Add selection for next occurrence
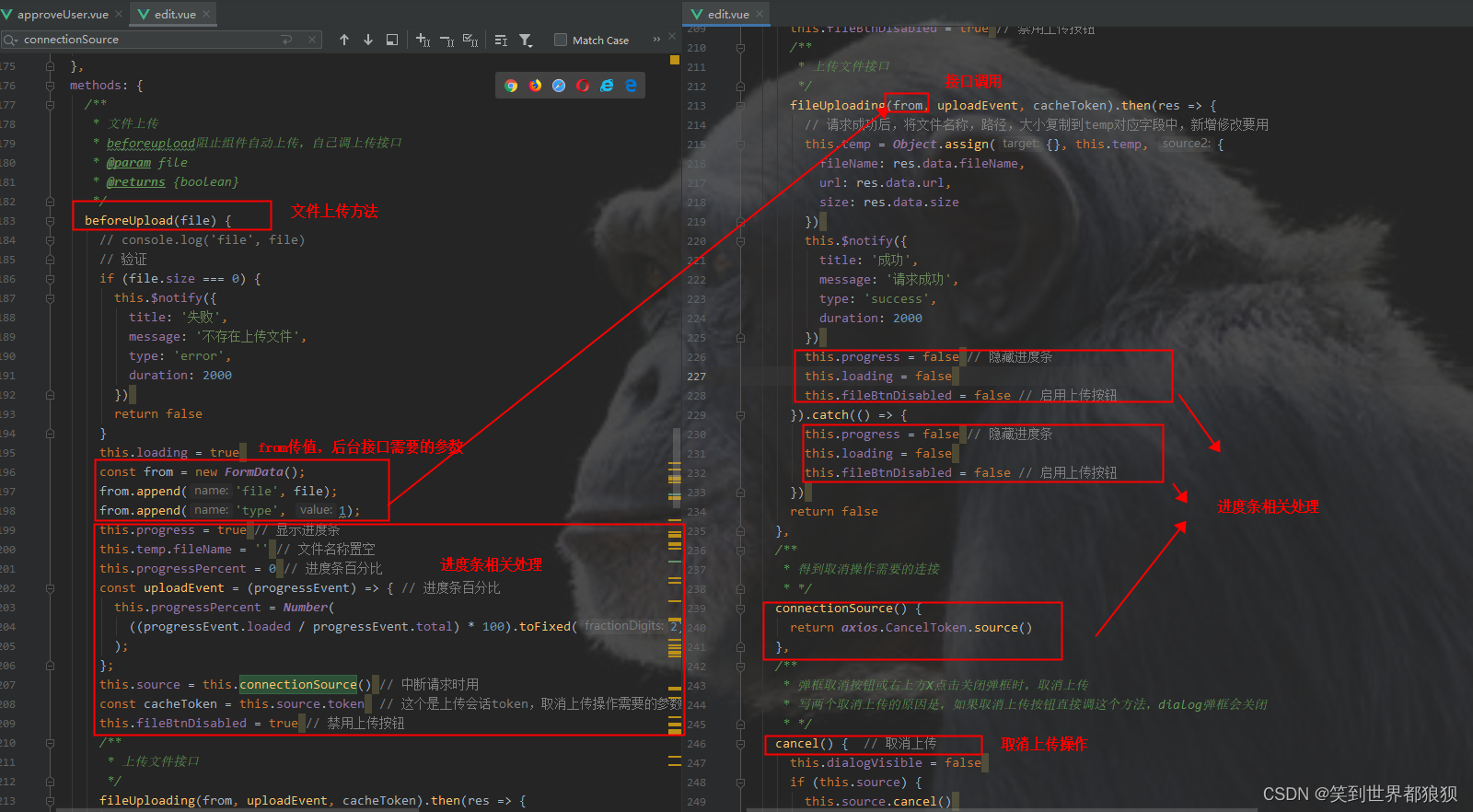Image resolution: width=1473 pixels, height=812 pixels. tap(423, 40)
